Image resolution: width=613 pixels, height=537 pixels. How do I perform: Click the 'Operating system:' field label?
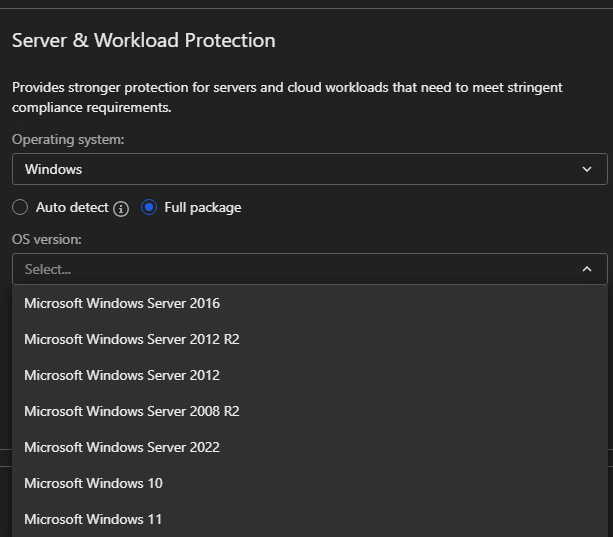point(68,140)
